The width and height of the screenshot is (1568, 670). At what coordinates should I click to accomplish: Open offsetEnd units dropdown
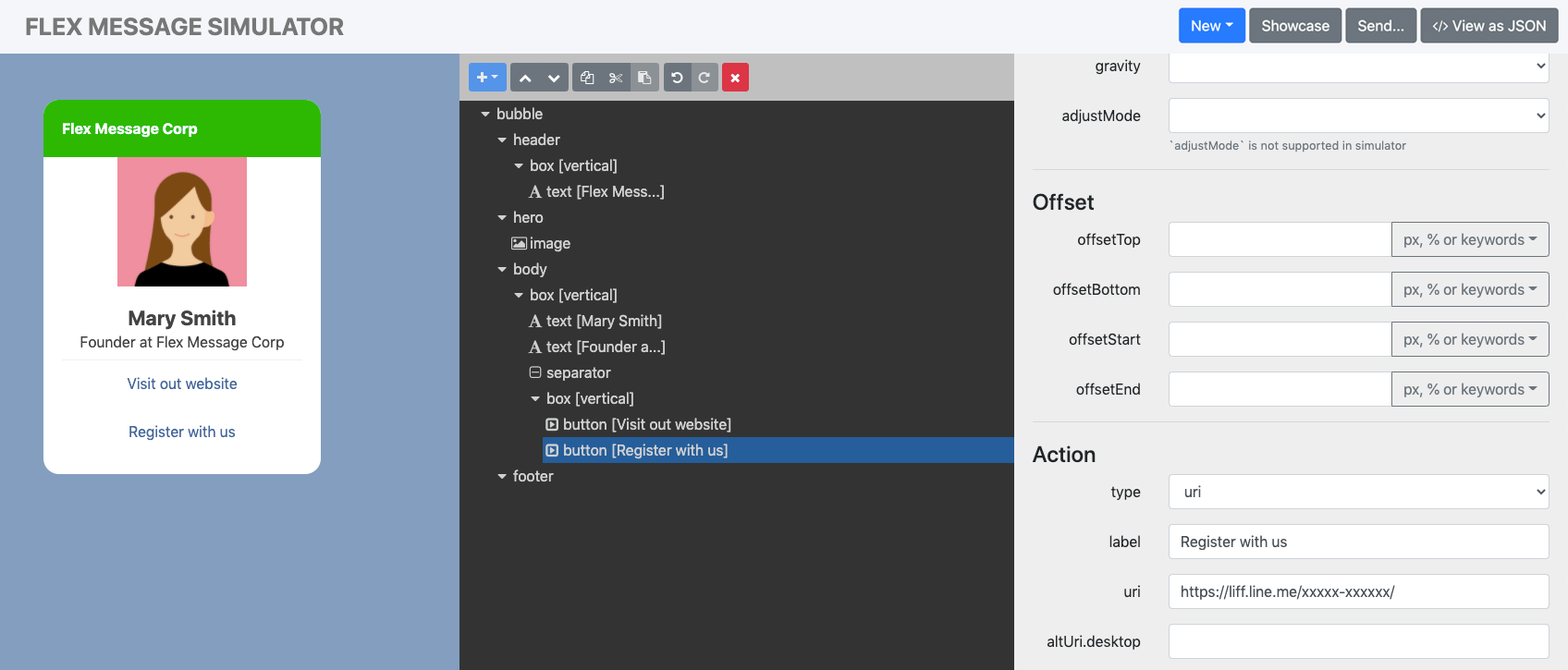point(1470,389)
